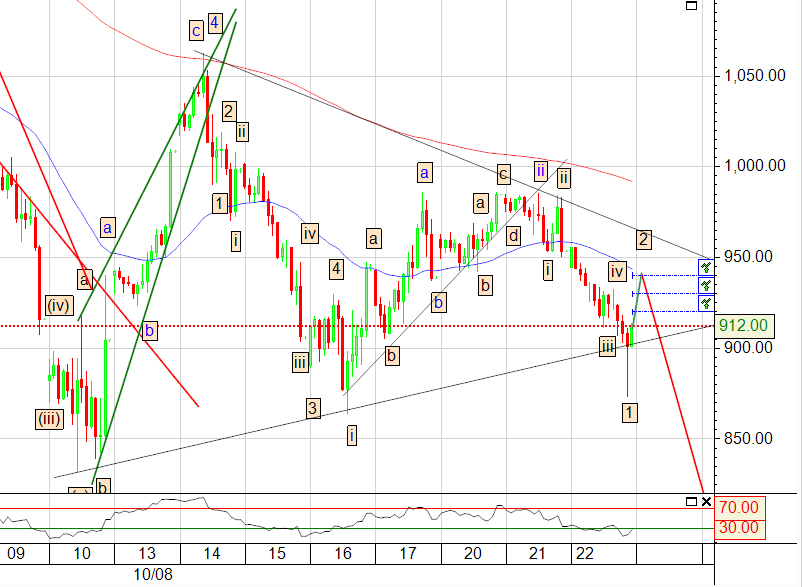The image size is (802, 587).
Task: Click the 16 date on time axis
Action: [343, 553]
